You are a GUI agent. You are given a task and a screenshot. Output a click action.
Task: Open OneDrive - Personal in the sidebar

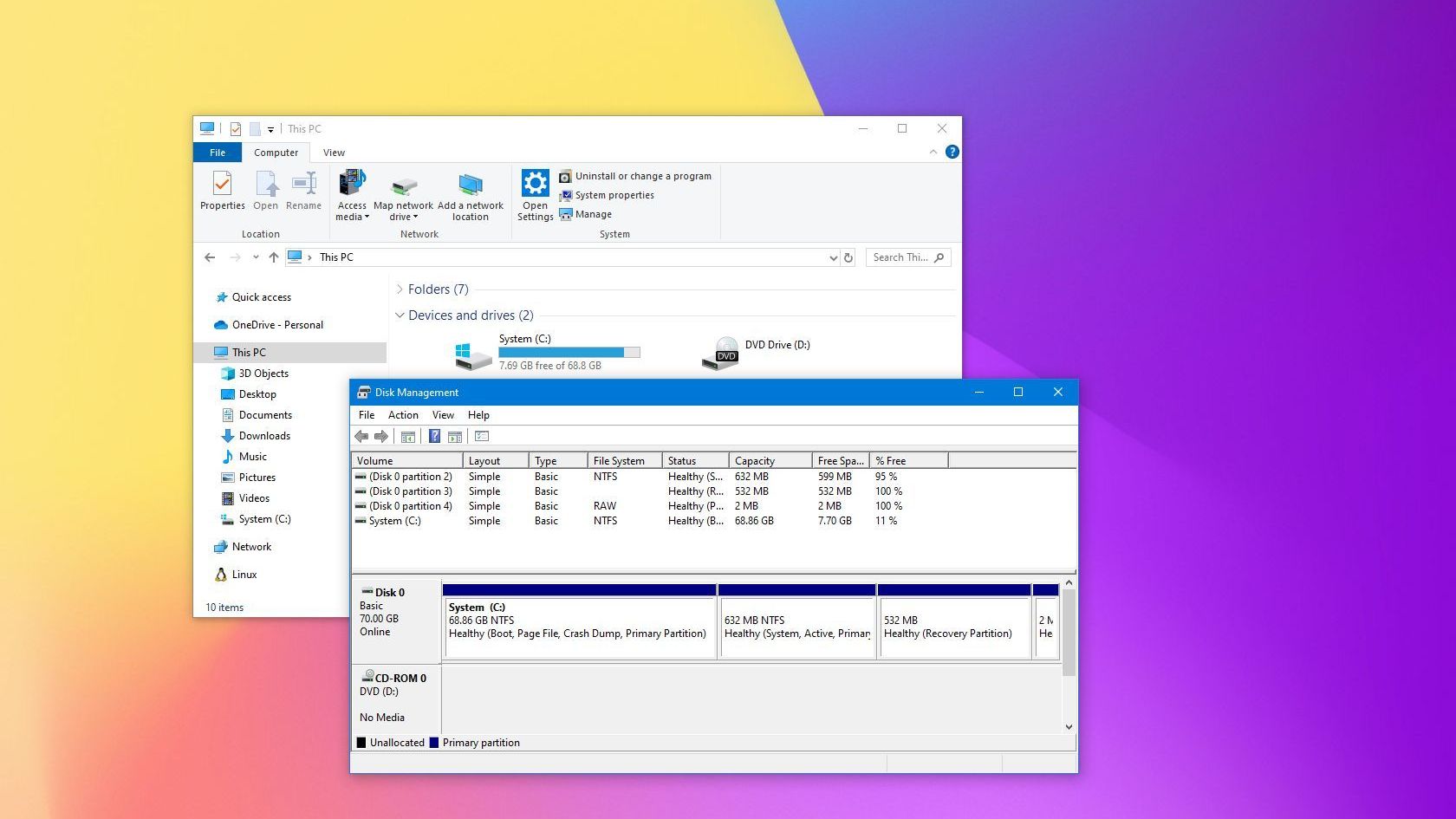(x=269, y=325)
